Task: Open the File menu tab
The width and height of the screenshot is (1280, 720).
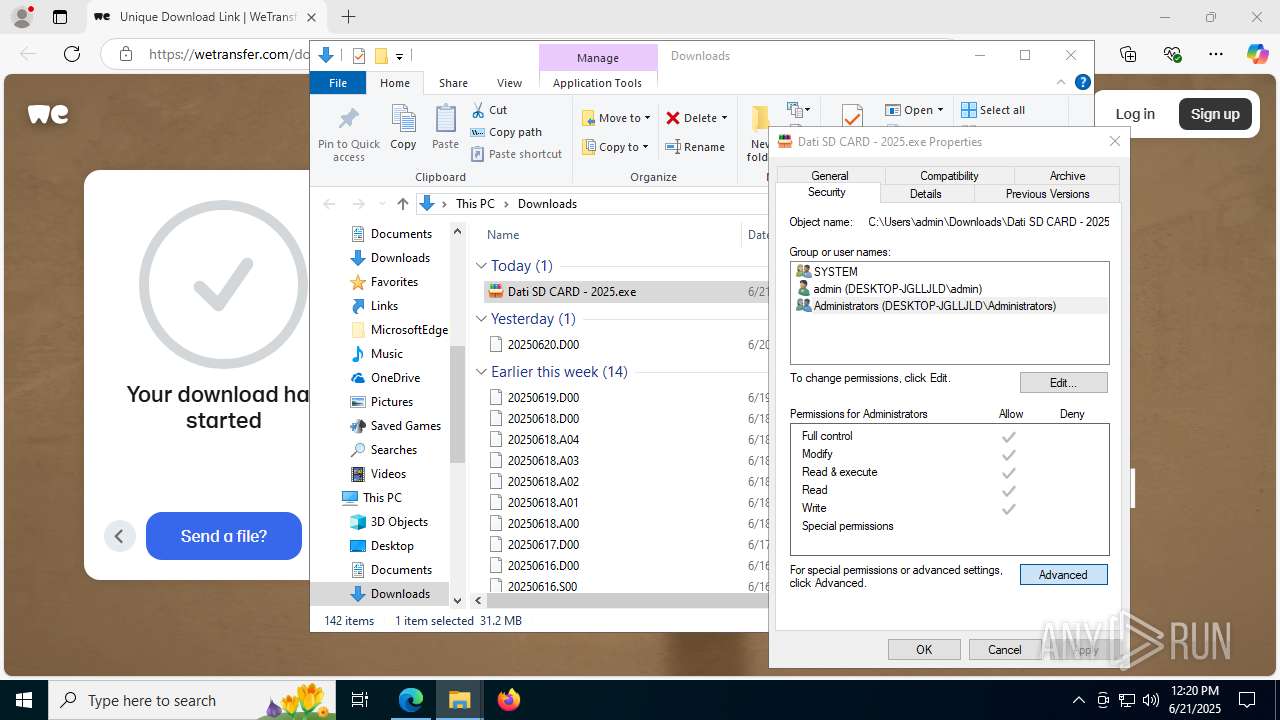Action: point(338,83)
